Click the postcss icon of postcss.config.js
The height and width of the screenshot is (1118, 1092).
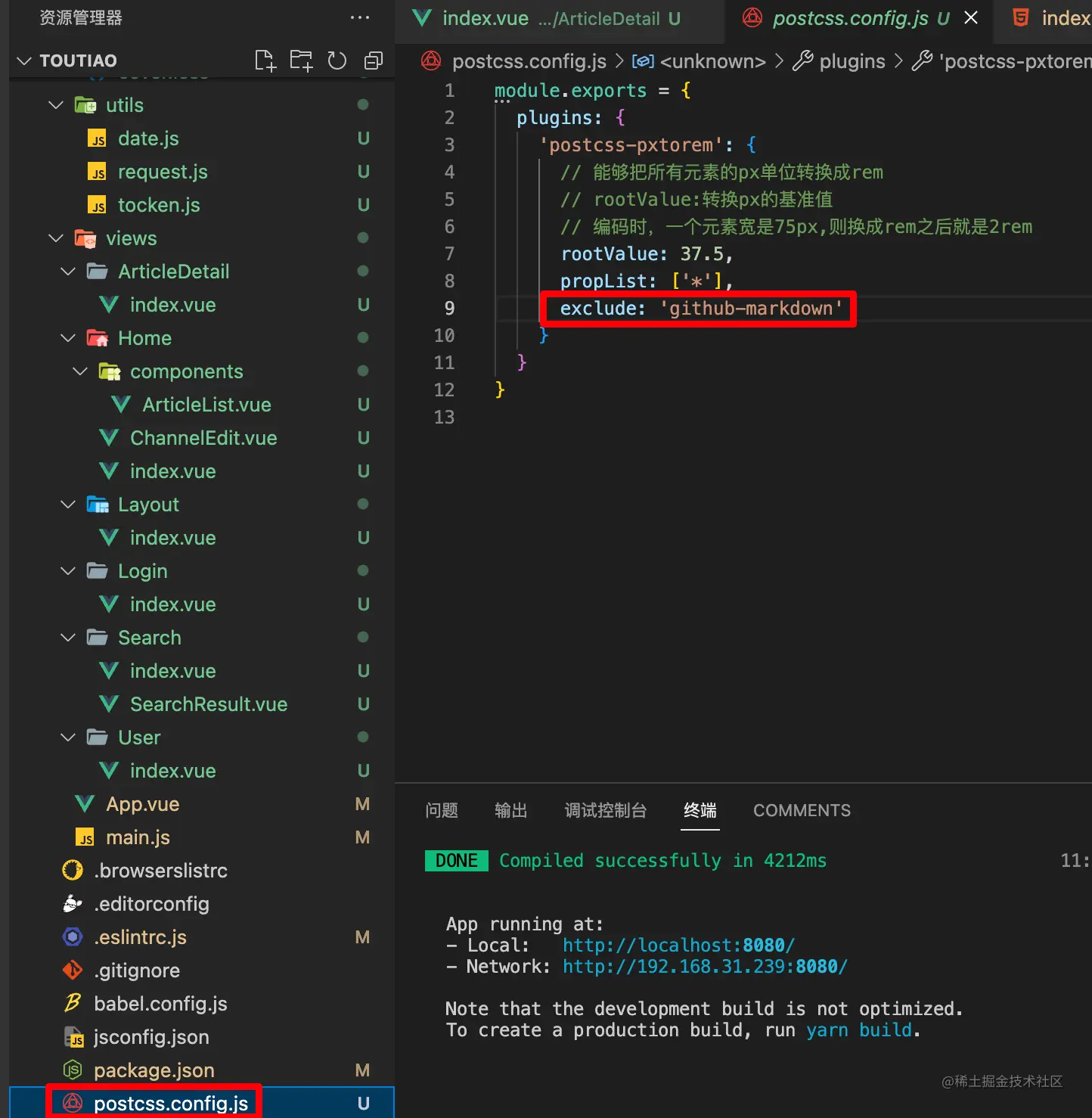coord(73,1104)
